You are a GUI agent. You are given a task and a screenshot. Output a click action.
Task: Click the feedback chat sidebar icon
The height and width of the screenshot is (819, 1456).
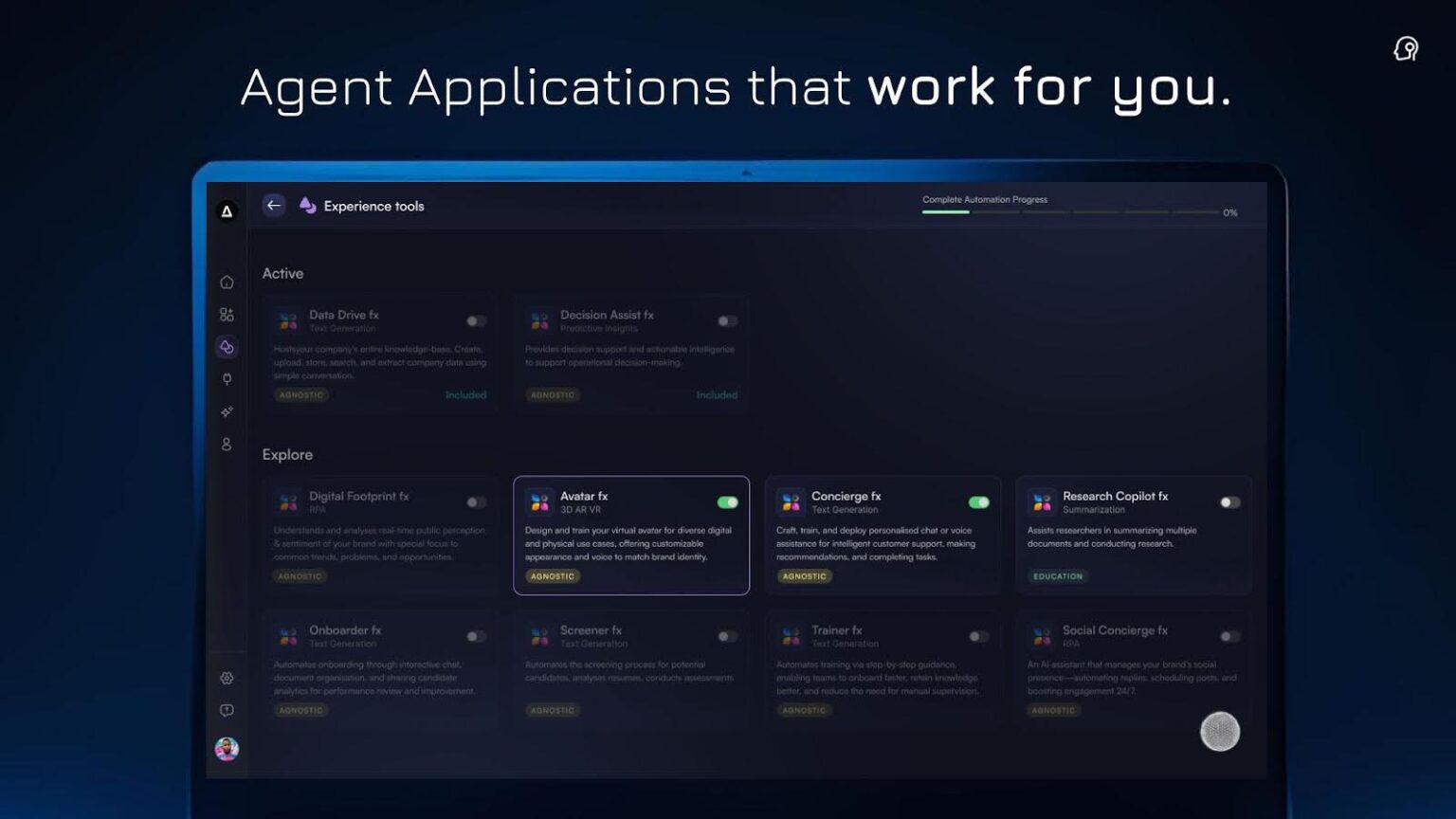point(227,710)
